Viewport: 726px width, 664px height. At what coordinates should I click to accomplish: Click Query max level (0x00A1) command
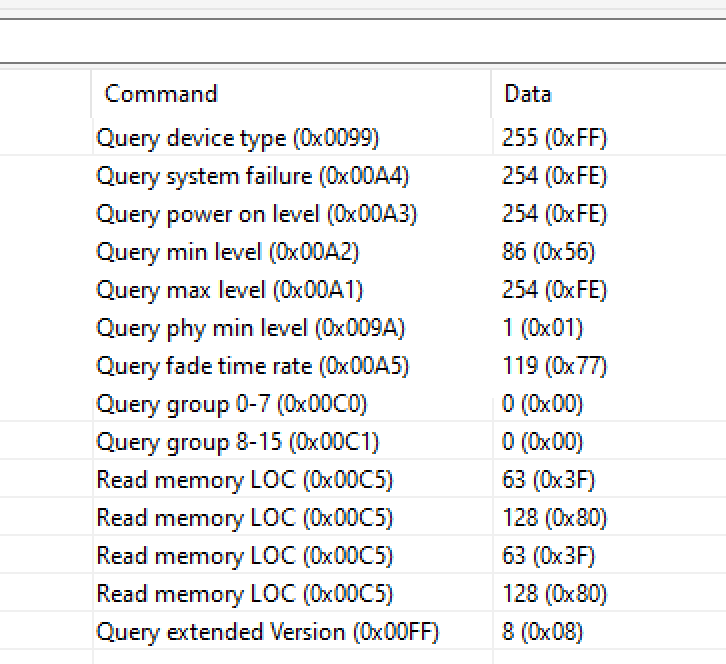(230, 290)
